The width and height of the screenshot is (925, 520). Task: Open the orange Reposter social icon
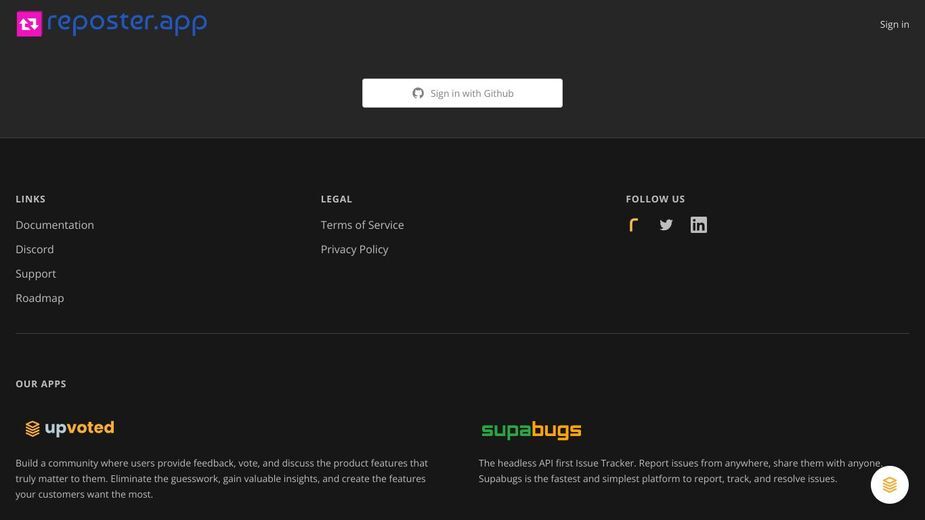point(634,225)
